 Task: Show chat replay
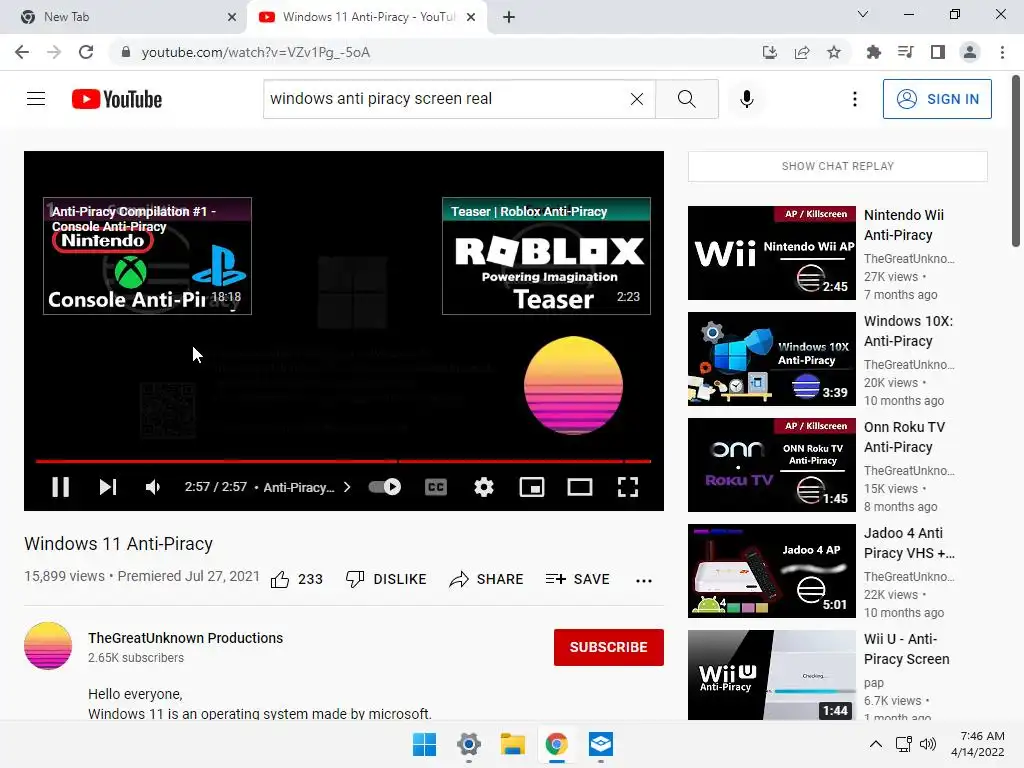[x=837, y=166]
